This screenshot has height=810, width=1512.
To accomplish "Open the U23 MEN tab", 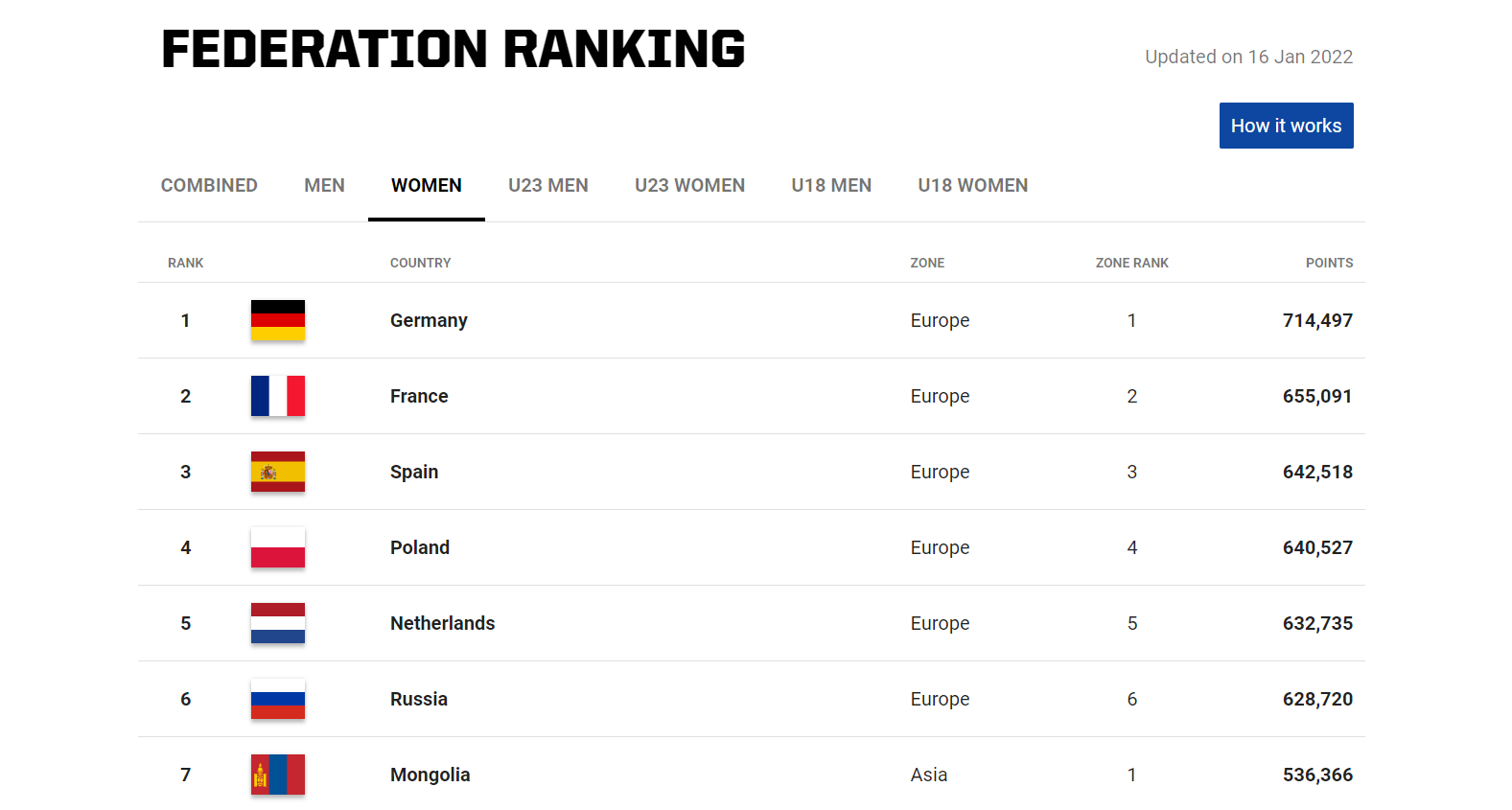I will tap(547, 185).
